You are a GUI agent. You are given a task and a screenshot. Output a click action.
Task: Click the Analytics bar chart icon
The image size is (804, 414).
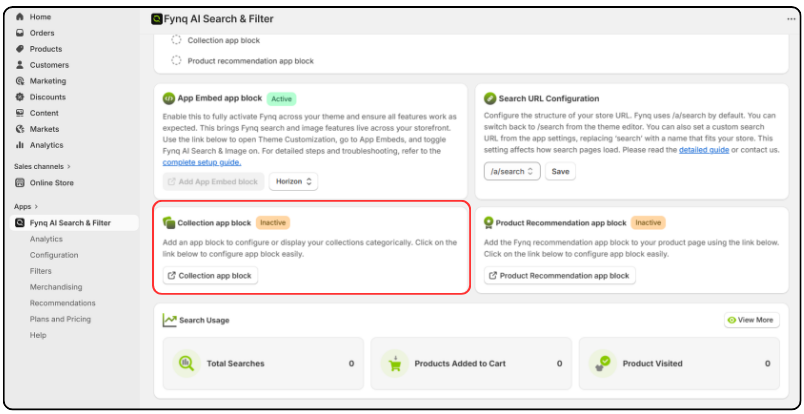point(20,145)
